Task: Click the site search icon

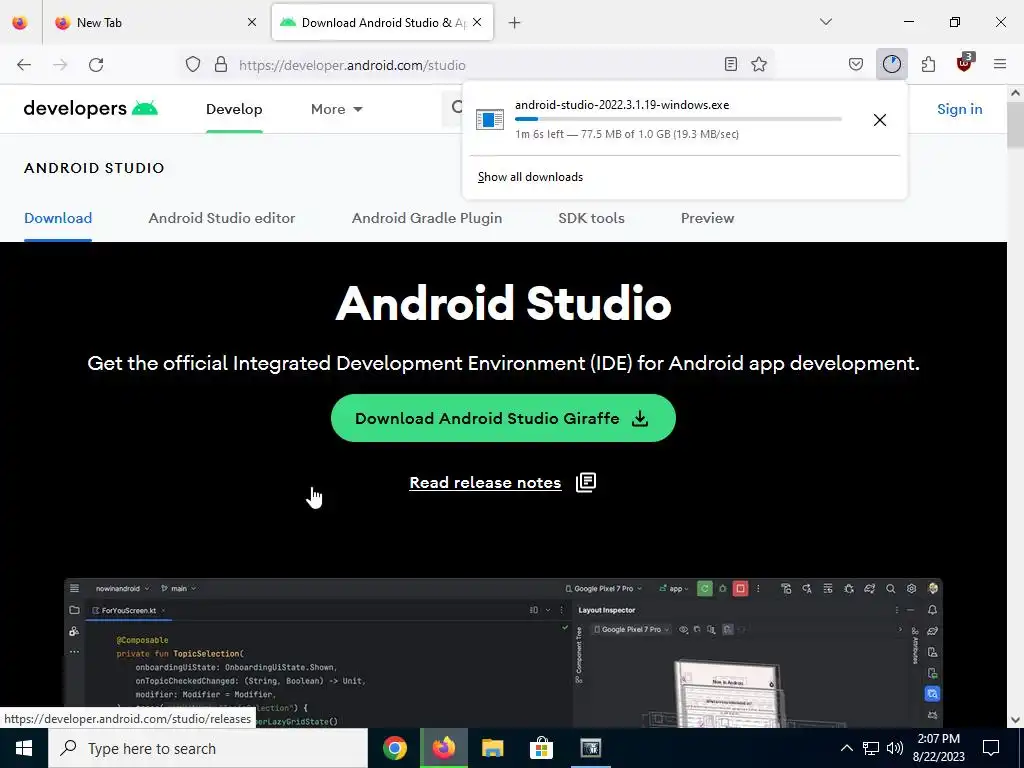Action: (x=456, y=107)
